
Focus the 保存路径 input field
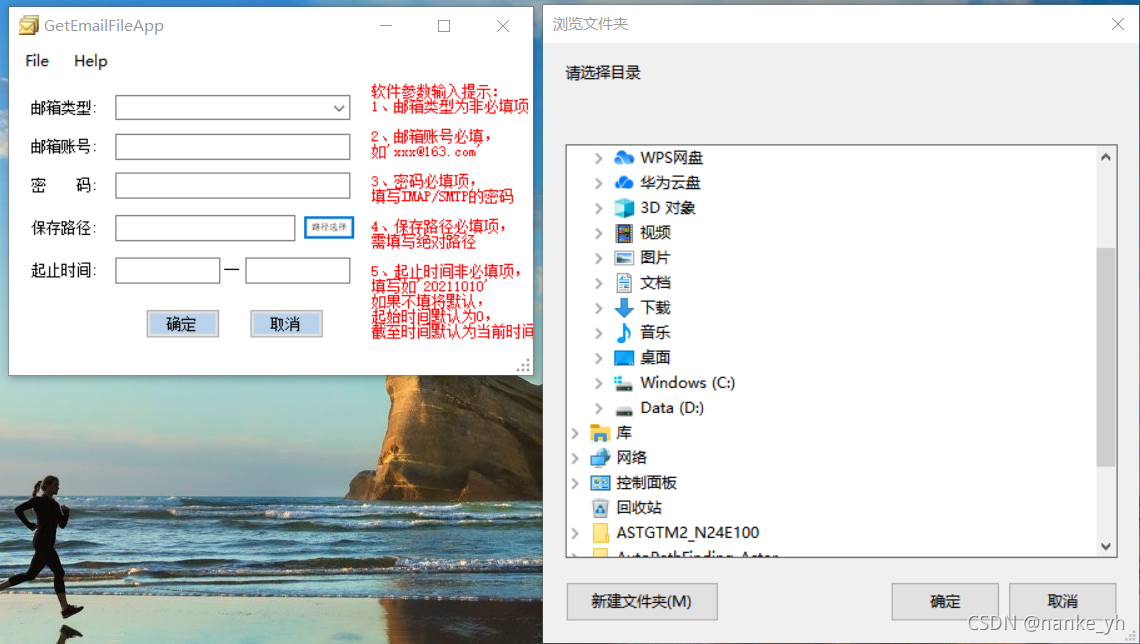(205, 228)
